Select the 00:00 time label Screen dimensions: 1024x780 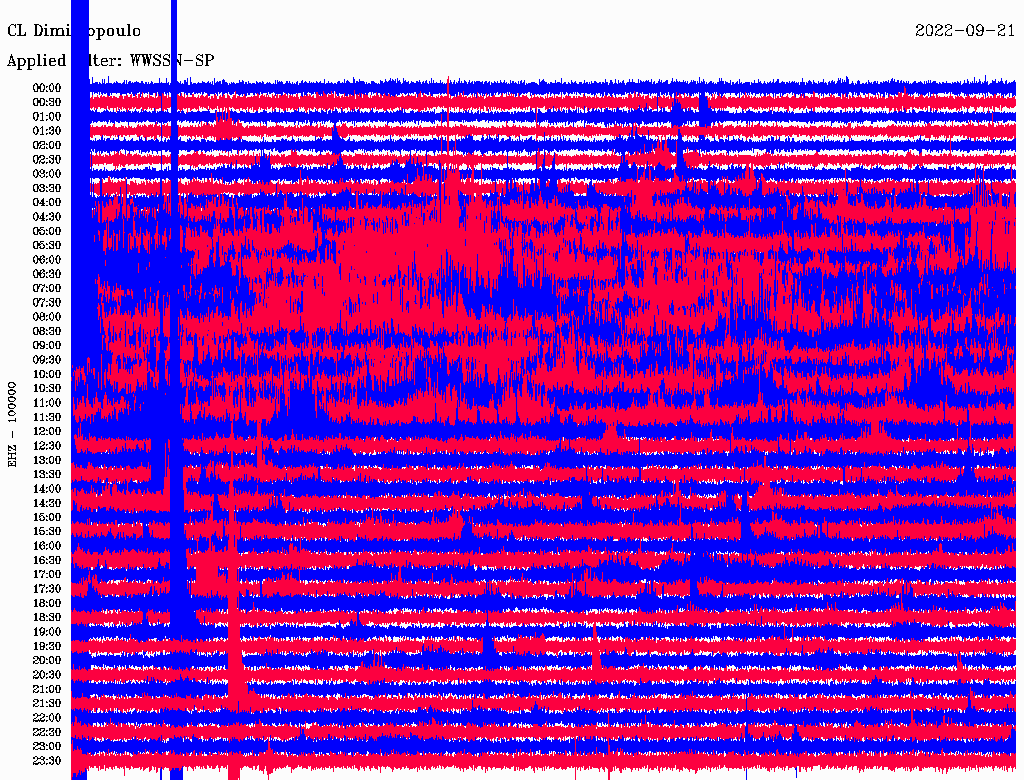click(x=47, y=88)
